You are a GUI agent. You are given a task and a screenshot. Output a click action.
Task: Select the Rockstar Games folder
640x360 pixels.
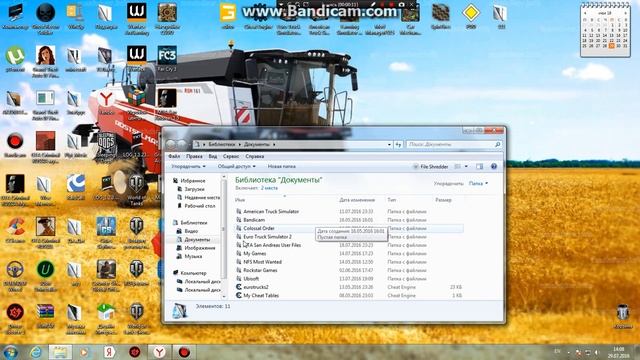(260, 270)
